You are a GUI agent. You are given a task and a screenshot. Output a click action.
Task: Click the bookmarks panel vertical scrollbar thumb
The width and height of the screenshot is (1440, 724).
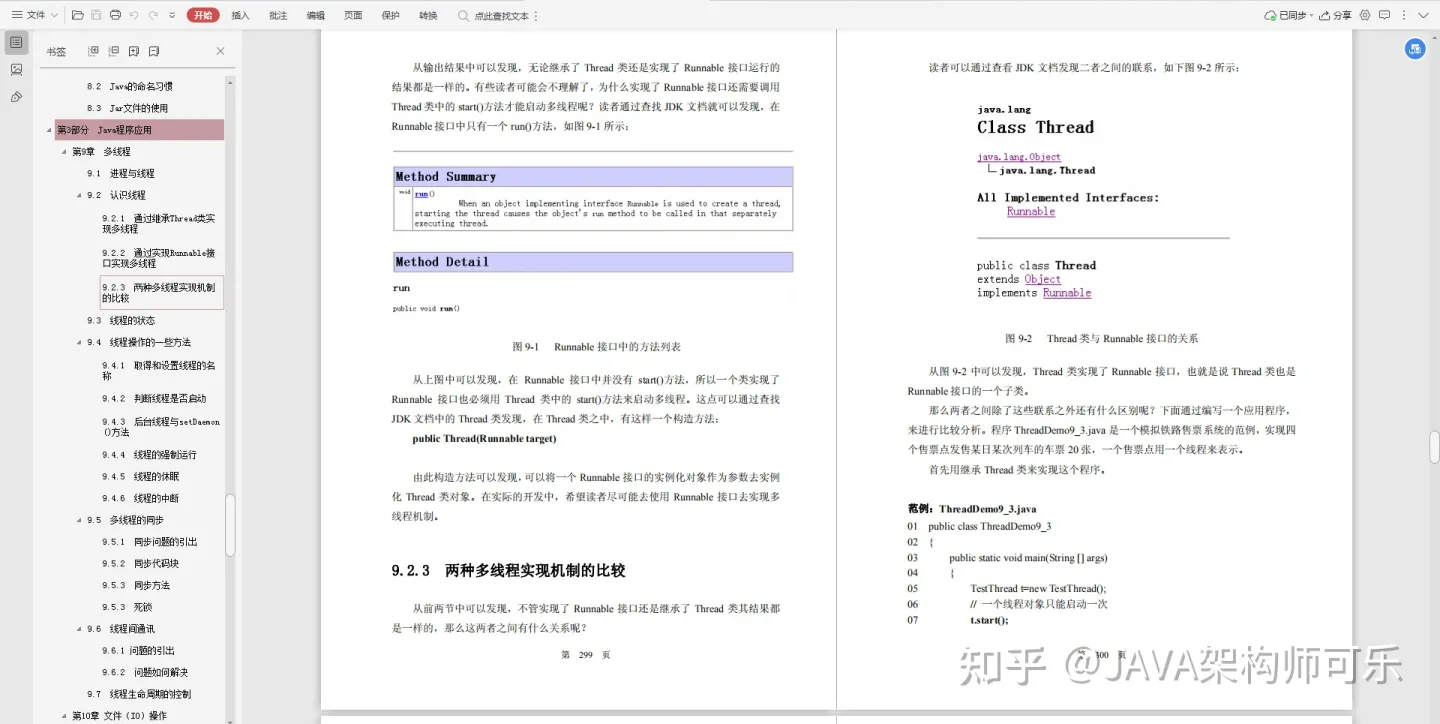pyautogui.click(x=231, y=525)
